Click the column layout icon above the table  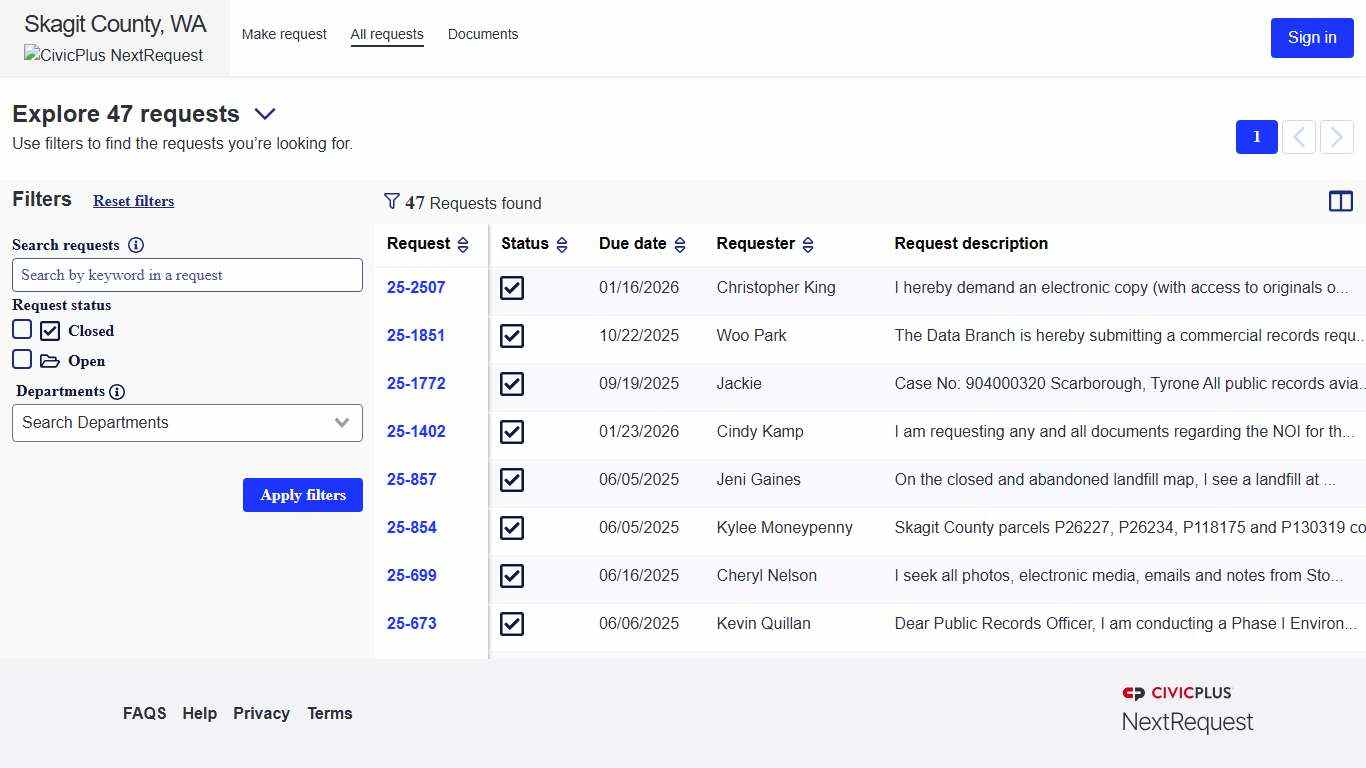coord(1340,201)
